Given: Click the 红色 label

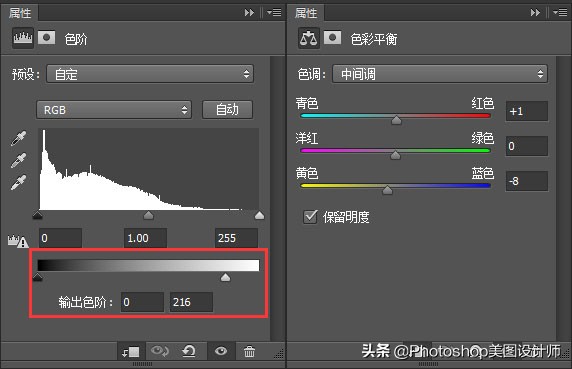Looking at the screenshot, I should 483,103.
